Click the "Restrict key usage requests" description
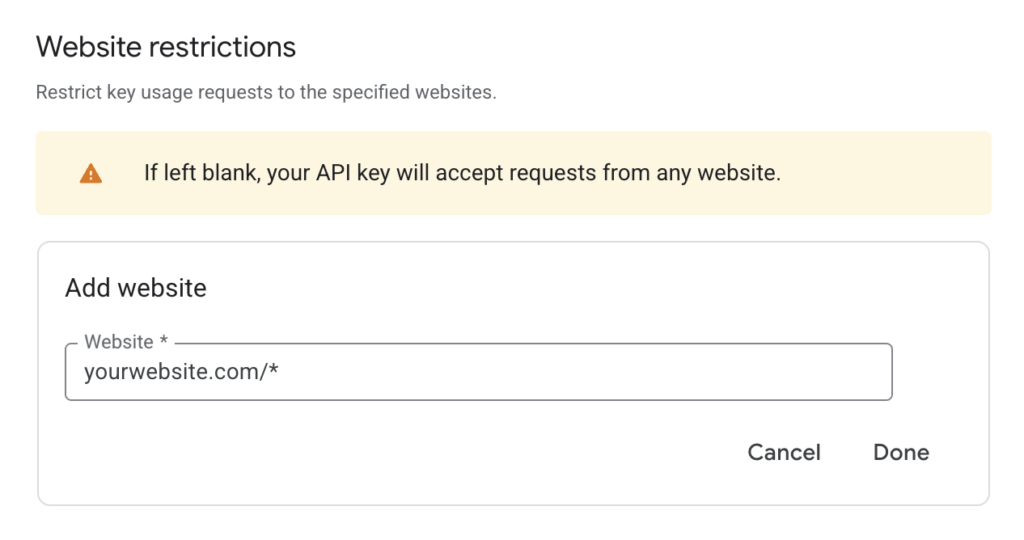The image size is (1024, 540). tap(266, 93)
